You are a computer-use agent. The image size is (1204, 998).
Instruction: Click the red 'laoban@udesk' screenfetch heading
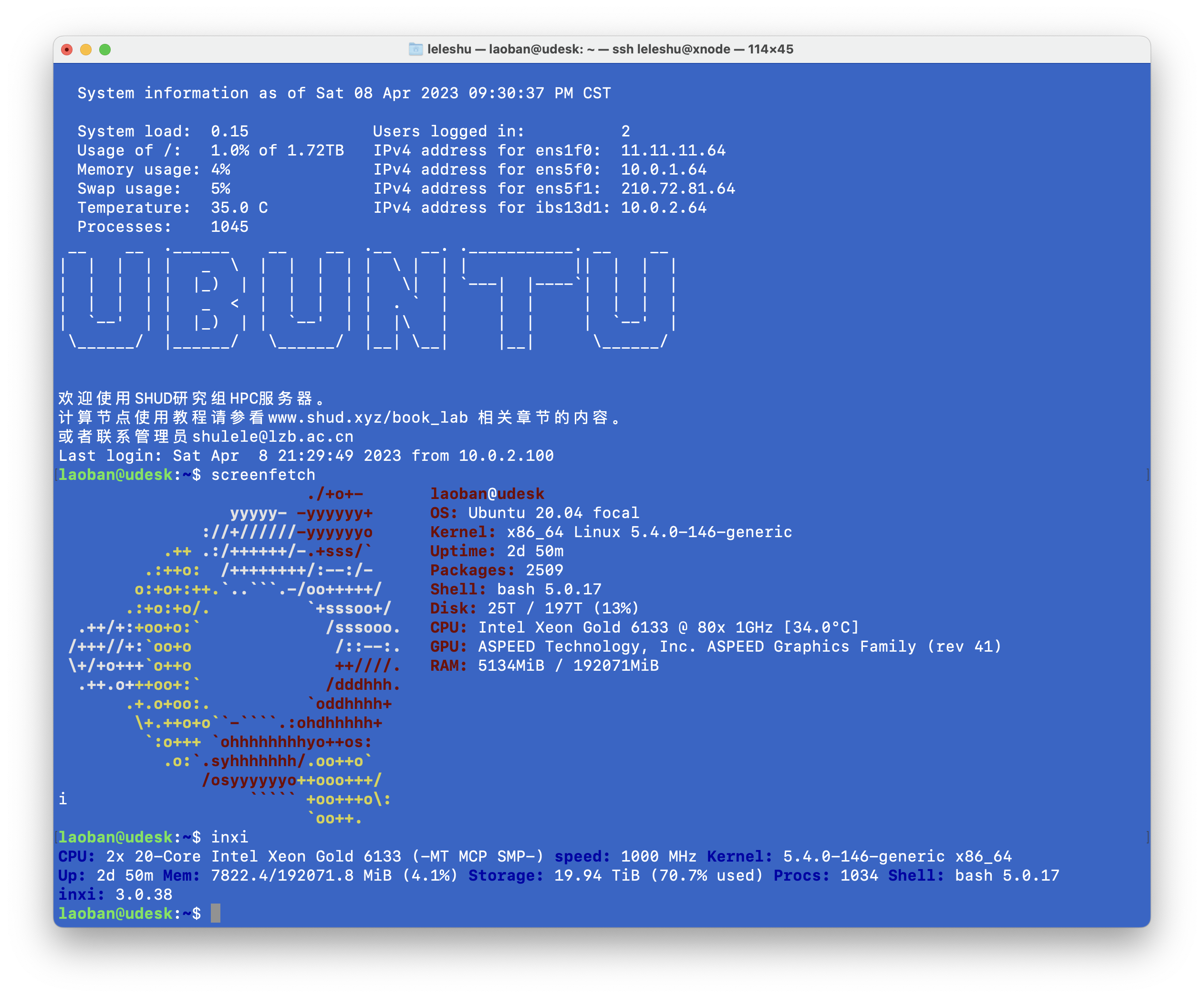click(488, 494)
